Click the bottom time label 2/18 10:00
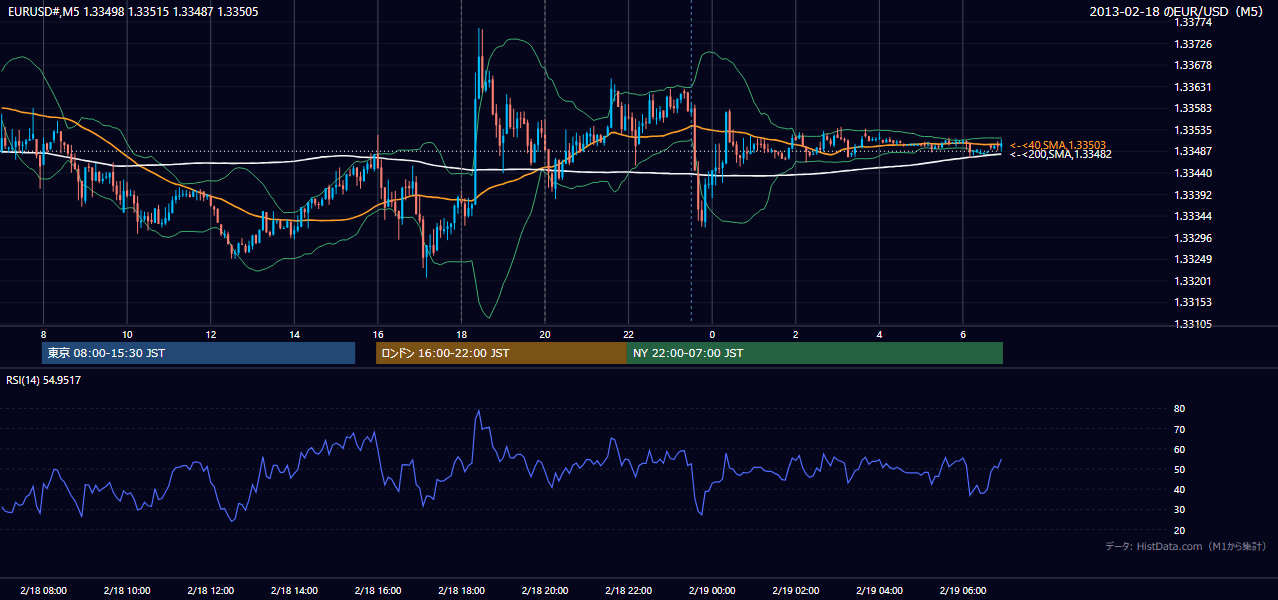Image resolution: width=1278 pixels, height=600 pixels. point(127,591)
